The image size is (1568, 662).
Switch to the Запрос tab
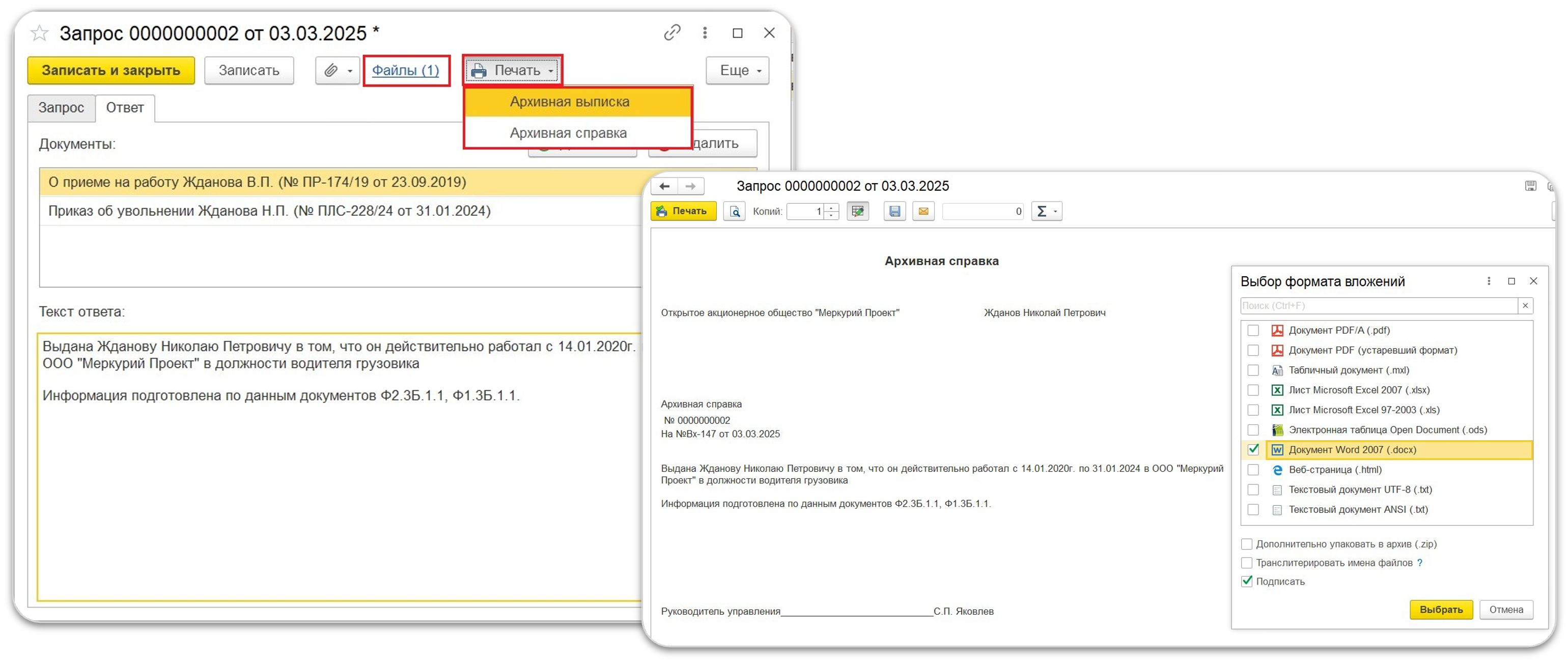[x=61, y=108]
